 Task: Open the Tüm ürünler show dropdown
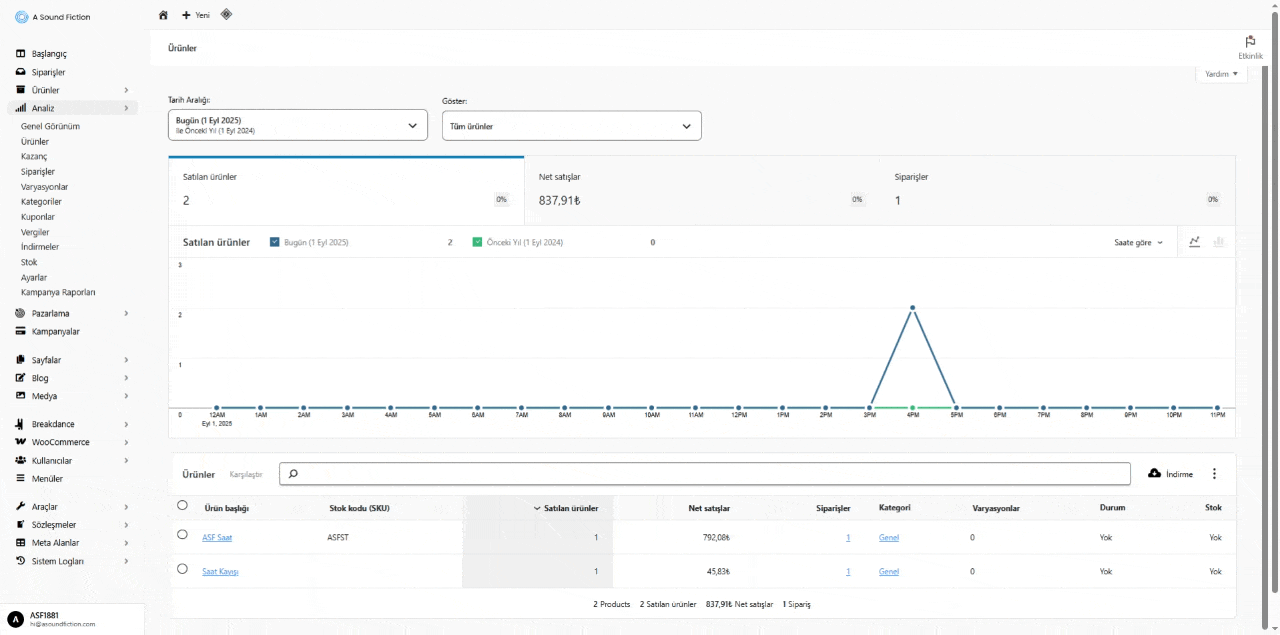point(571,126)
